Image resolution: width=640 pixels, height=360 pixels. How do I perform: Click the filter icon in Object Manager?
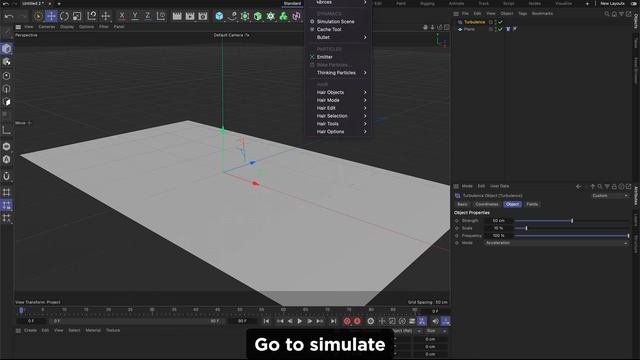point(621,14)
